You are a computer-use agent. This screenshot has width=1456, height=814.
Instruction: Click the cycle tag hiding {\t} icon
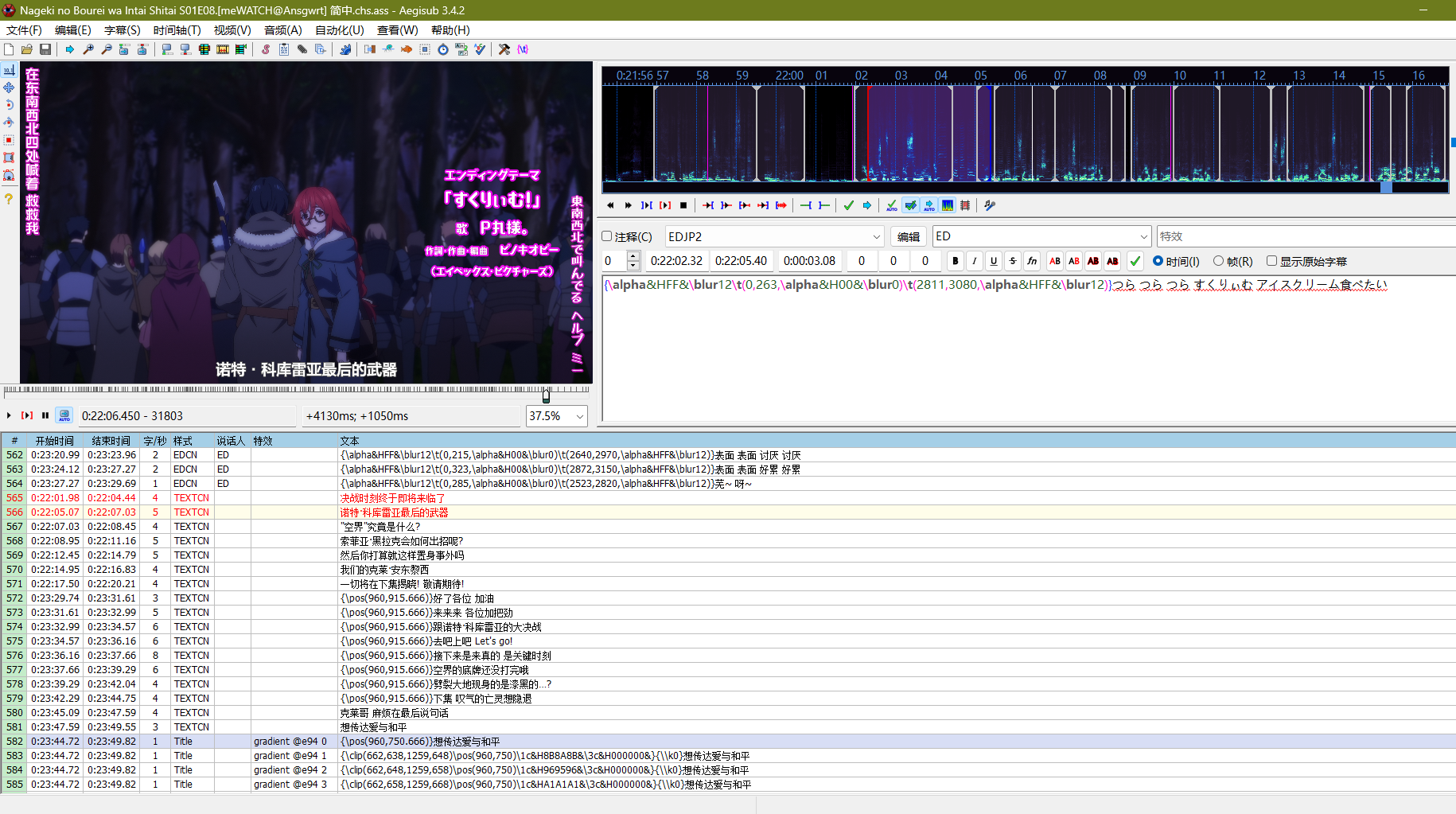pos(523,49)
